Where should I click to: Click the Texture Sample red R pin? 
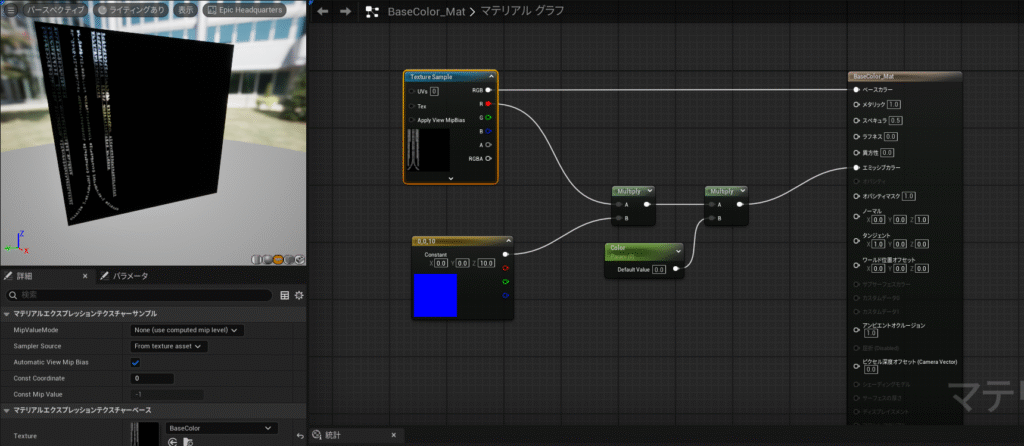[488, 104]
